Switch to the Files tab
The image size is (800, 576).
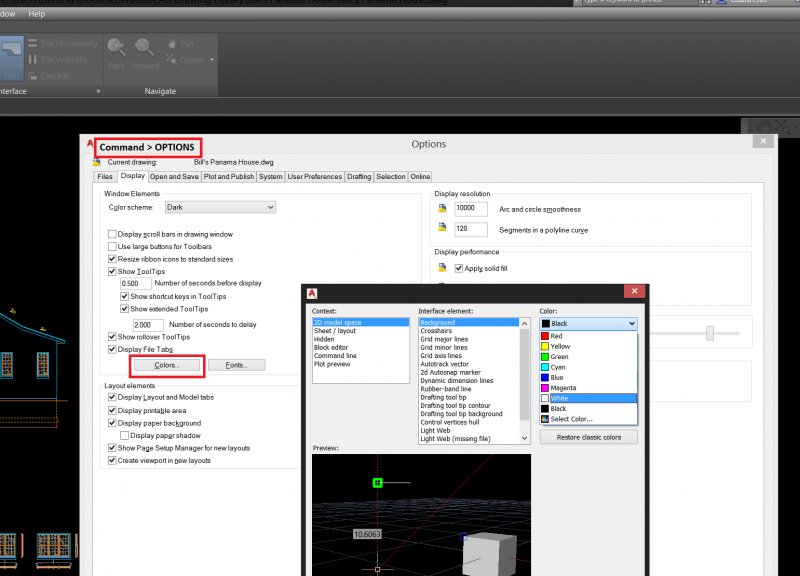pyautogui.click(x=105, y=177)
